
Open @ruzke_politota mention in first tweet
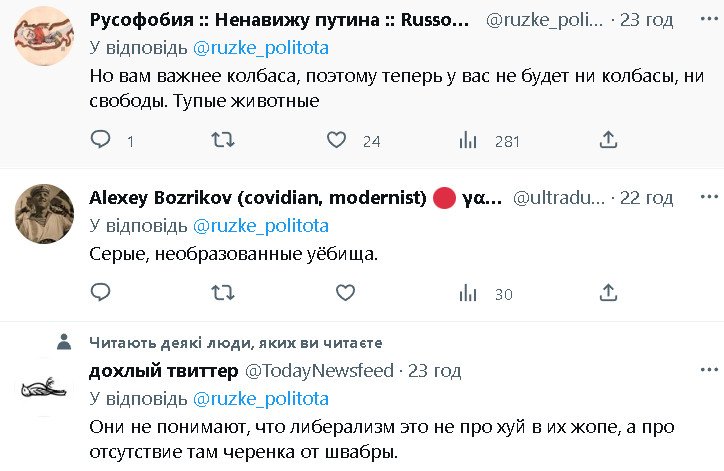click(x=260, y=47)
